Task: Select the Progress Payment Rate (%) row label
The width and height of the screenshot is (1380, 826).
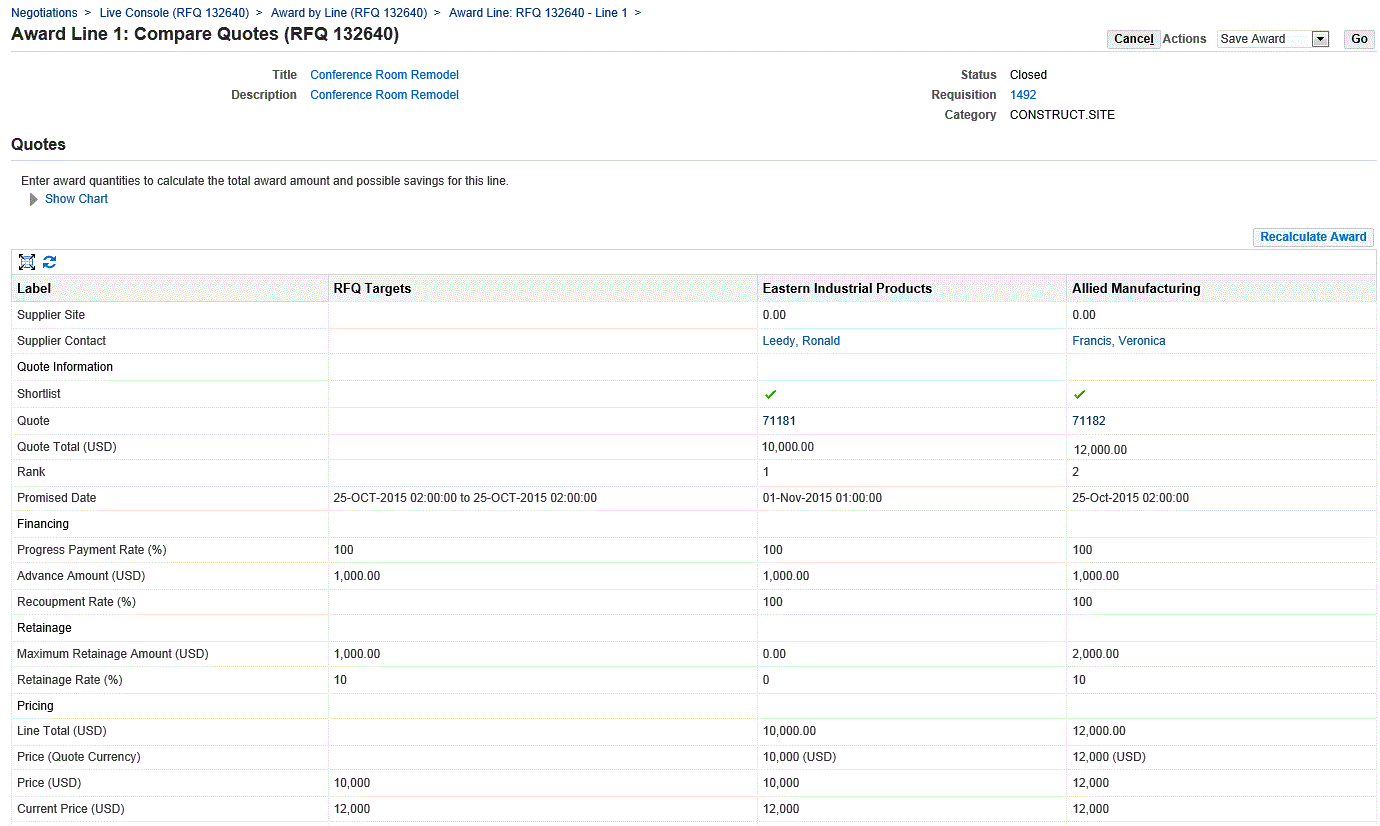Action: (x=91, y=550)
